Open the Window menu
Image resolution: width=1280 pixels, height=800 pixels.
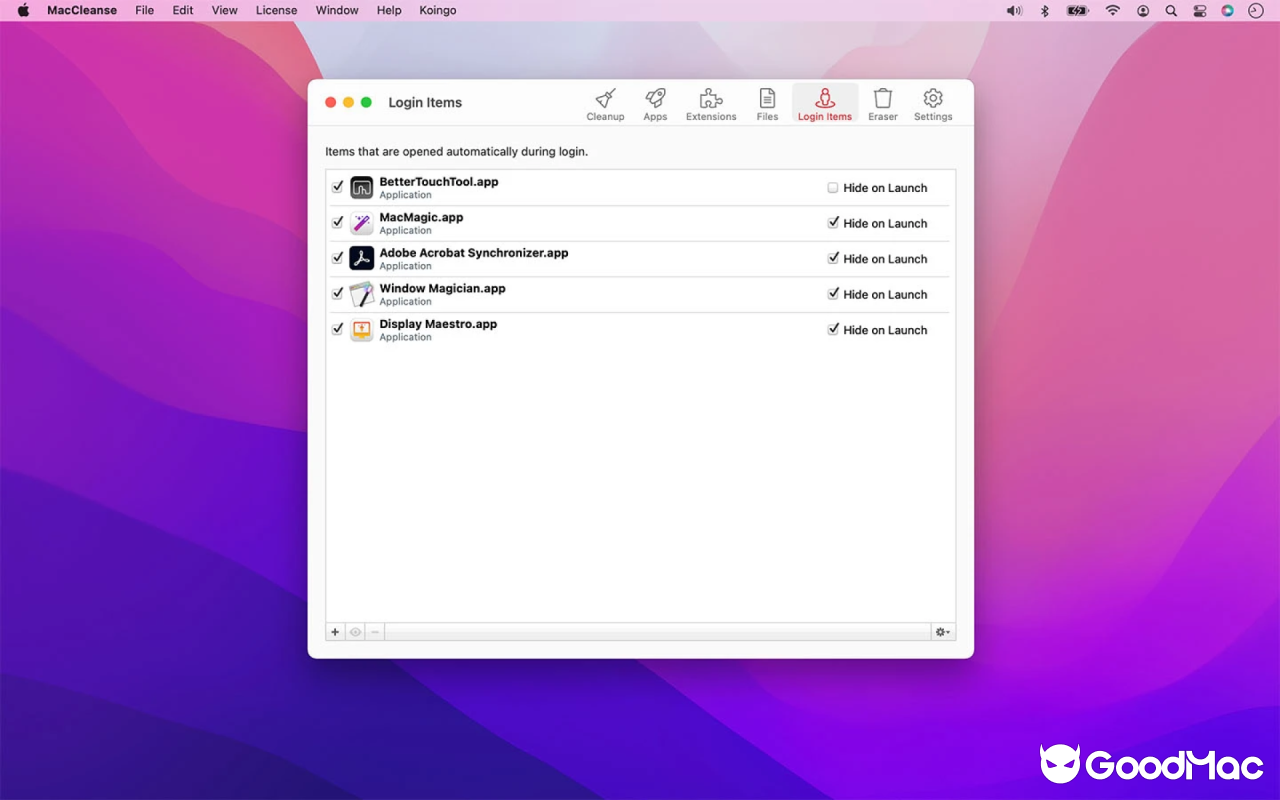(336, 10)
